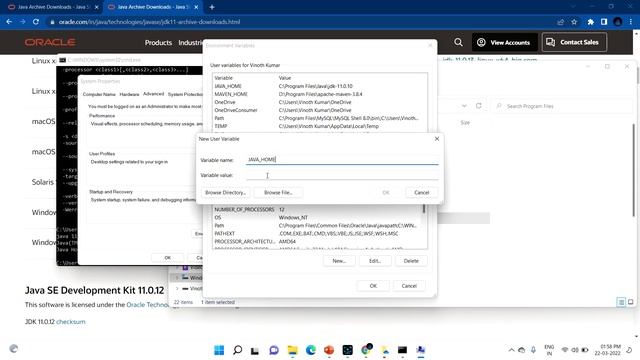Select the user Path variable row

point(320,118)
